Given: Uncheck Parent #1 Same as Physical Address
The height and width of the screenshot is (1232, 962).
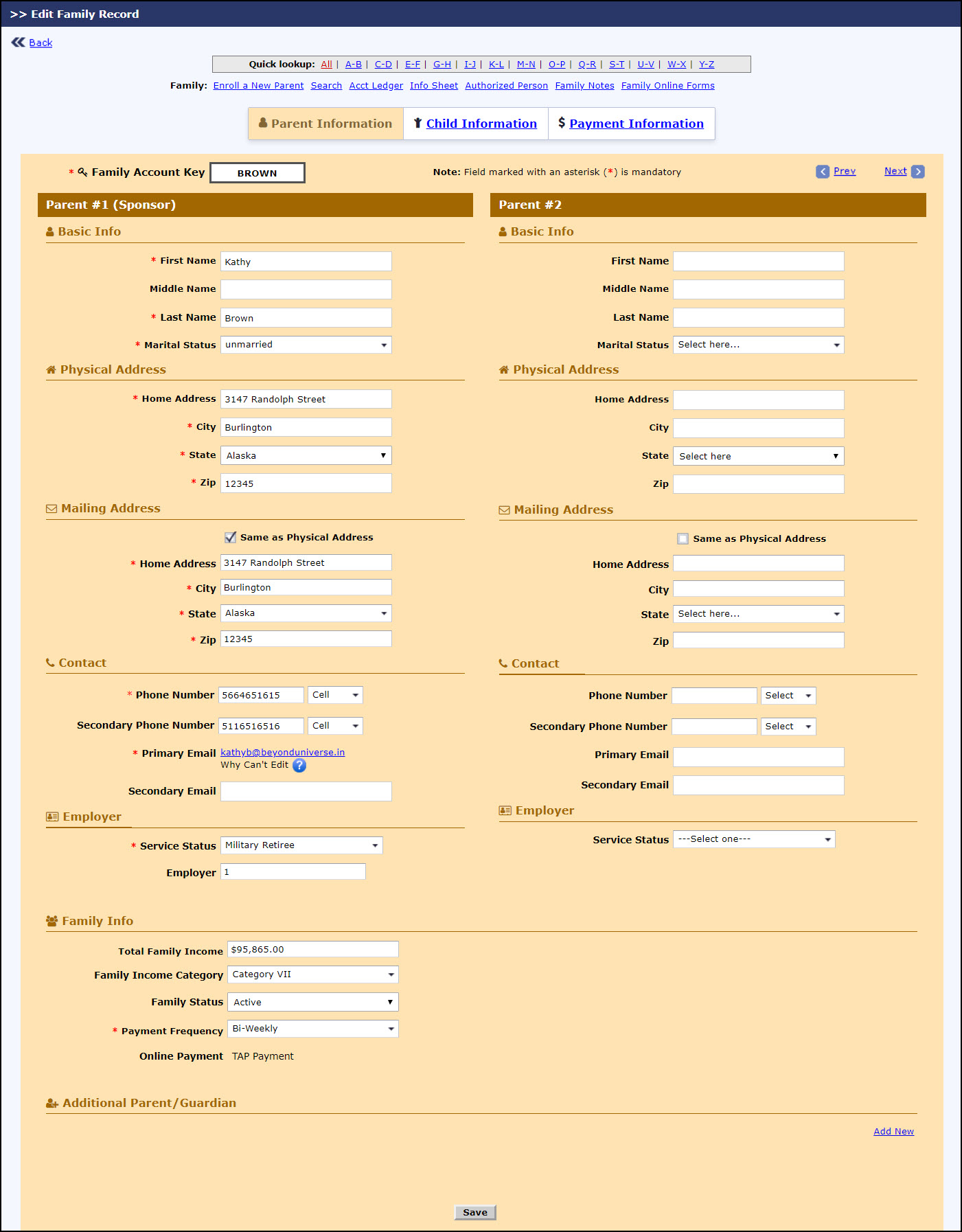Looking at the screenshot, I should coord(231,538).
